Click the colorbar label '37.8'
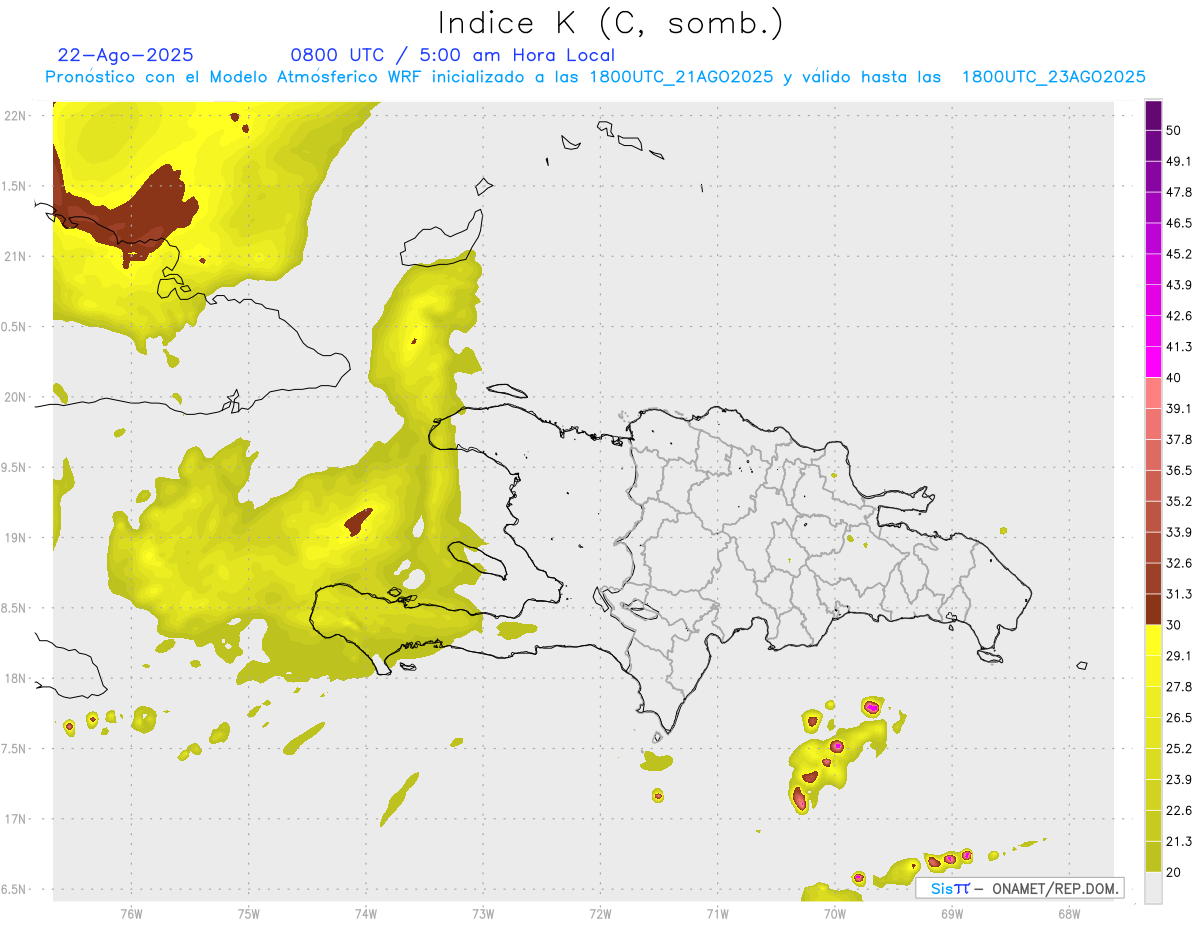The image size is (1200, 927). (x=1179, y=439)
